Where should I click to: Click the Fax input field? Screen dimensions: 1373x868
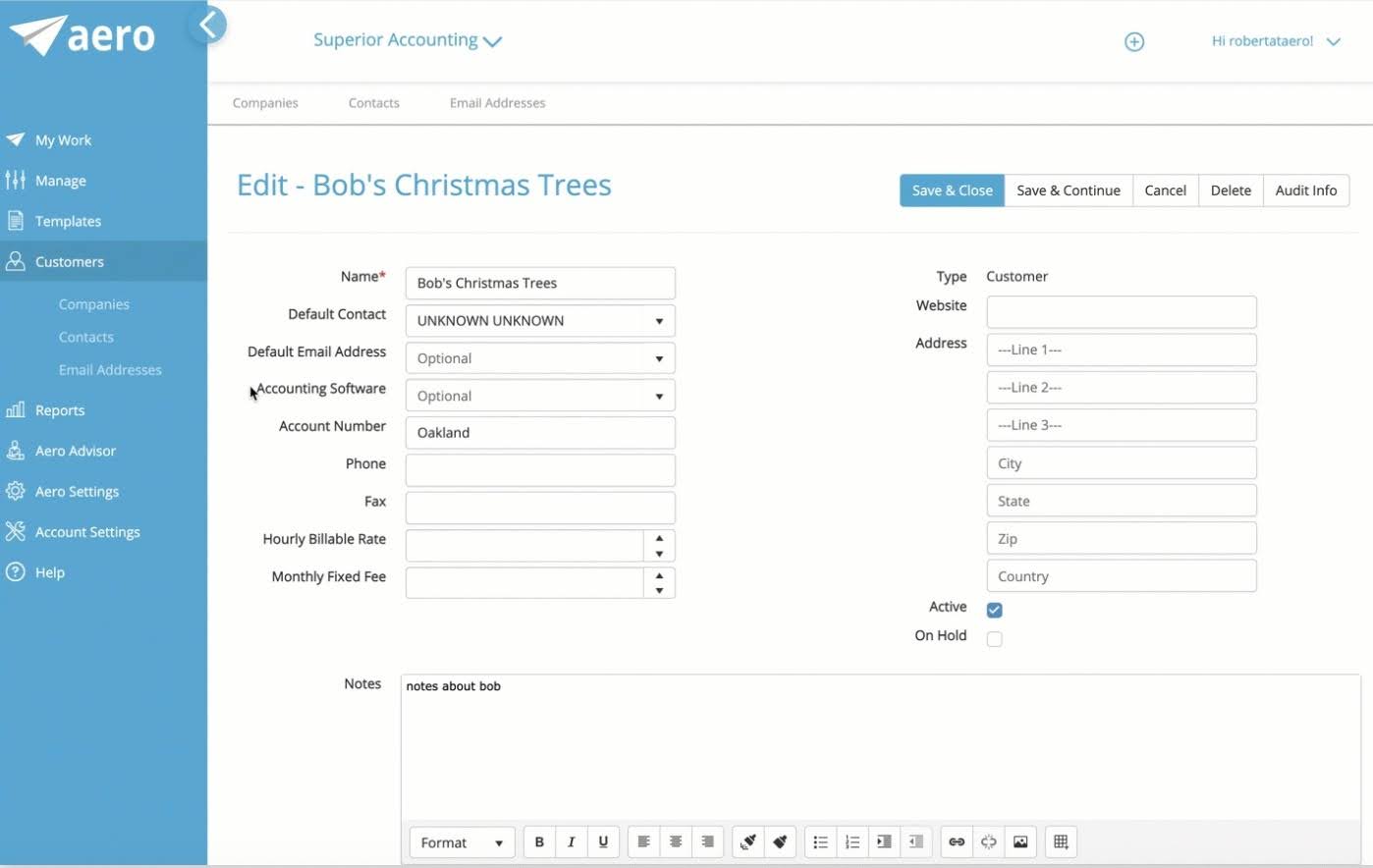[x=540, y=508]
